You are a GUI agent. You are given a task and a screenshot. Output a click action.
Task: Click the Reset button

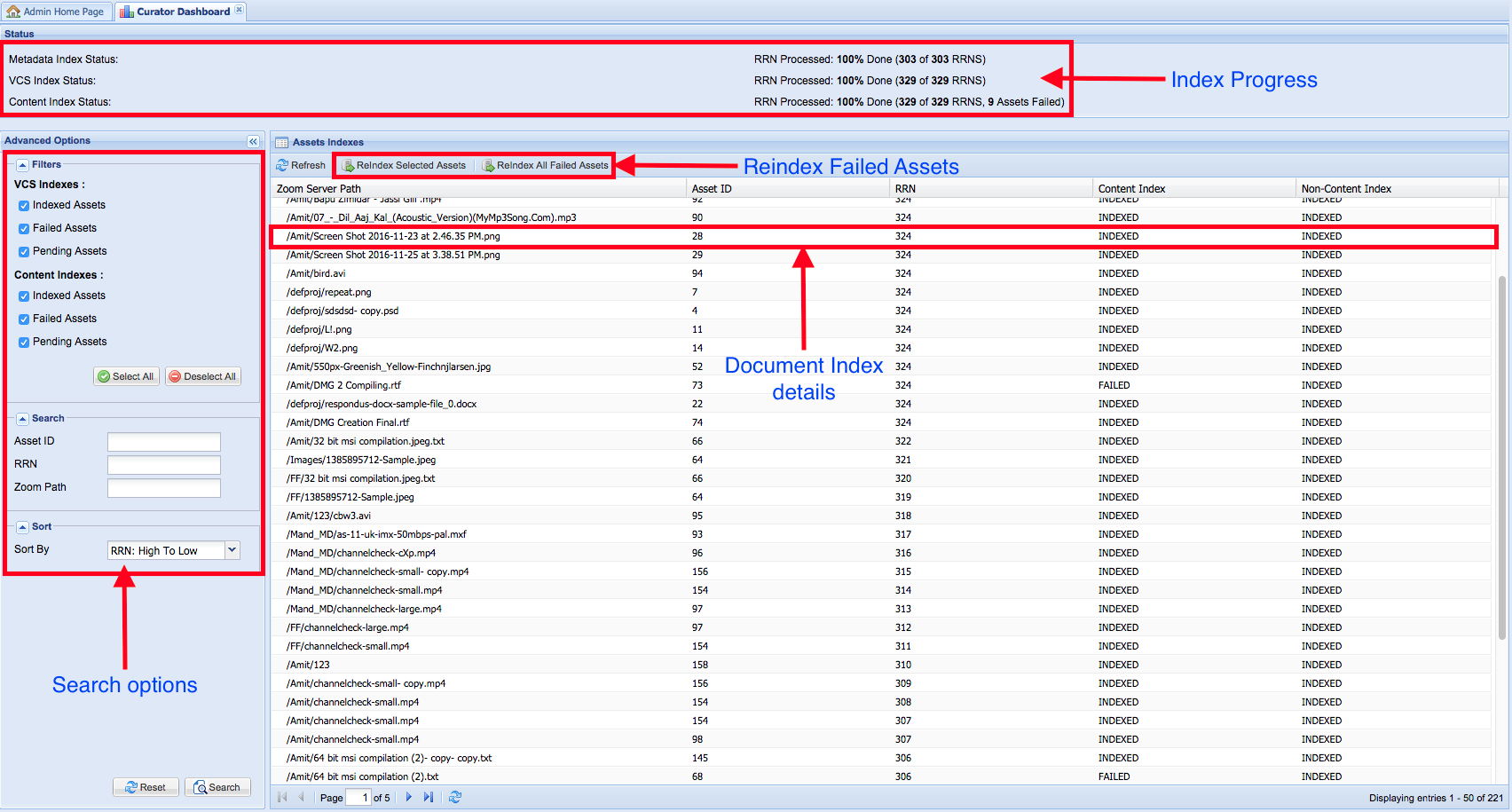point(146,787)
